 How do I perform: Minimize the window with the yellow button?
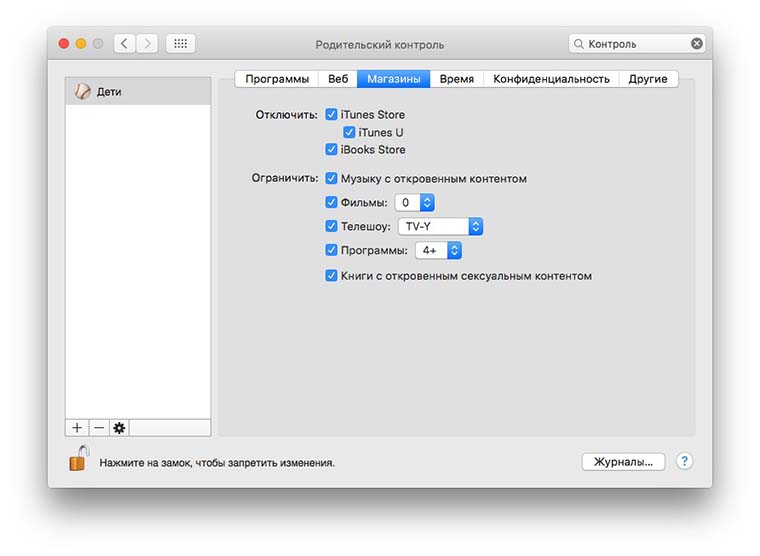[x=81, y=44]
